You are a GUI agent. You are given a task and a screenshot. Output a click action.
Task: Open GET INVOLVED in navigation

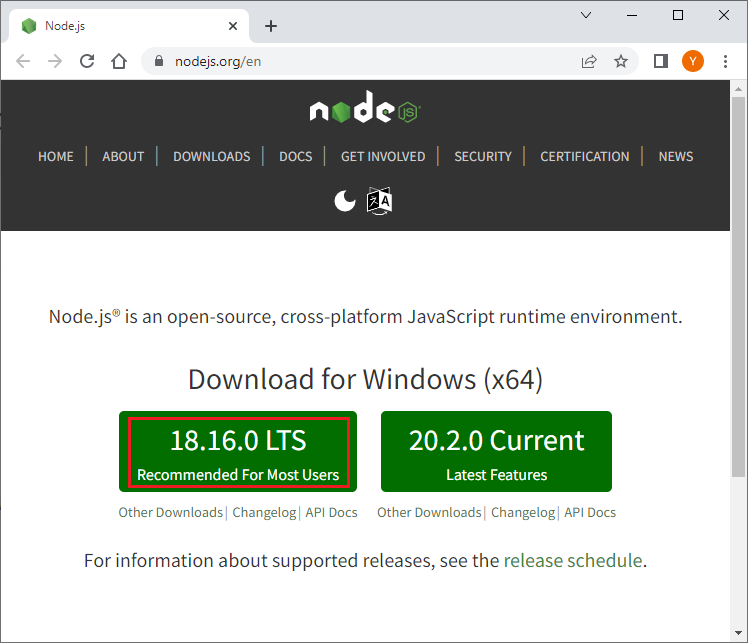(x=383, y=156)
